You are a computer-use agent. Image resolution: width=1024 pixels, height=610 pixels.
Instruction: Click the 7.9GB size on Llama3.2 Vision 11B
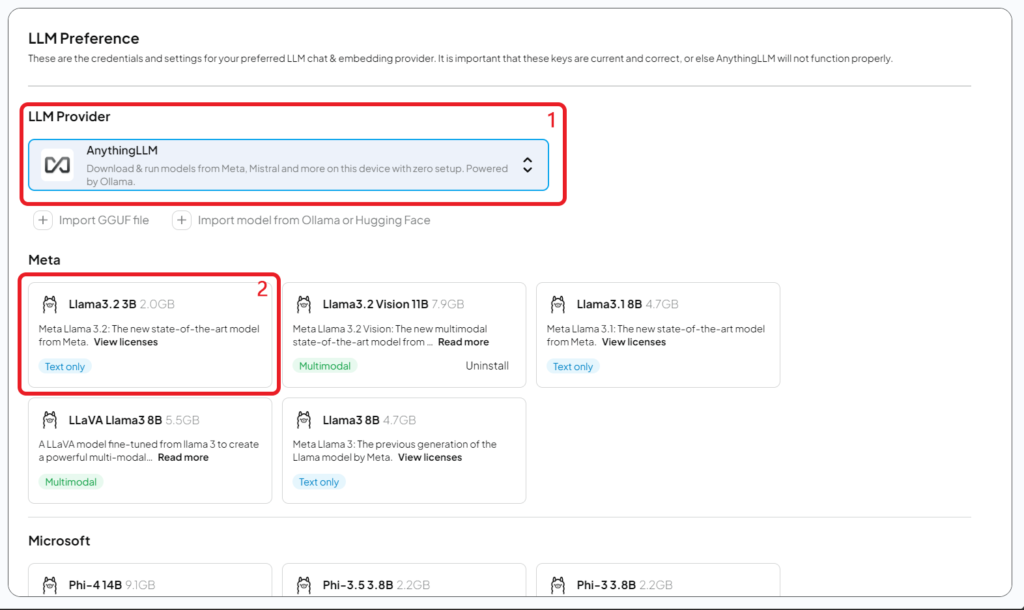coord(447,304)
